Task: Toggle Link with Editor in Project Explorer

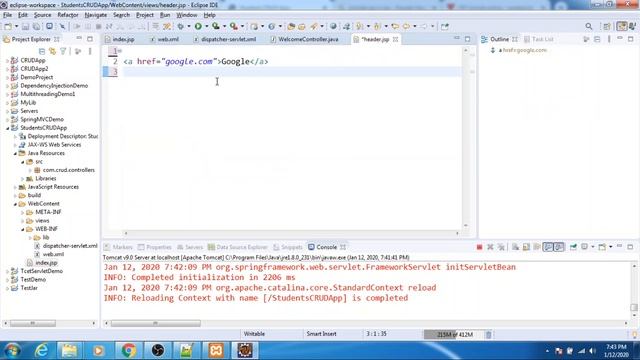Action: coord(52,51)
